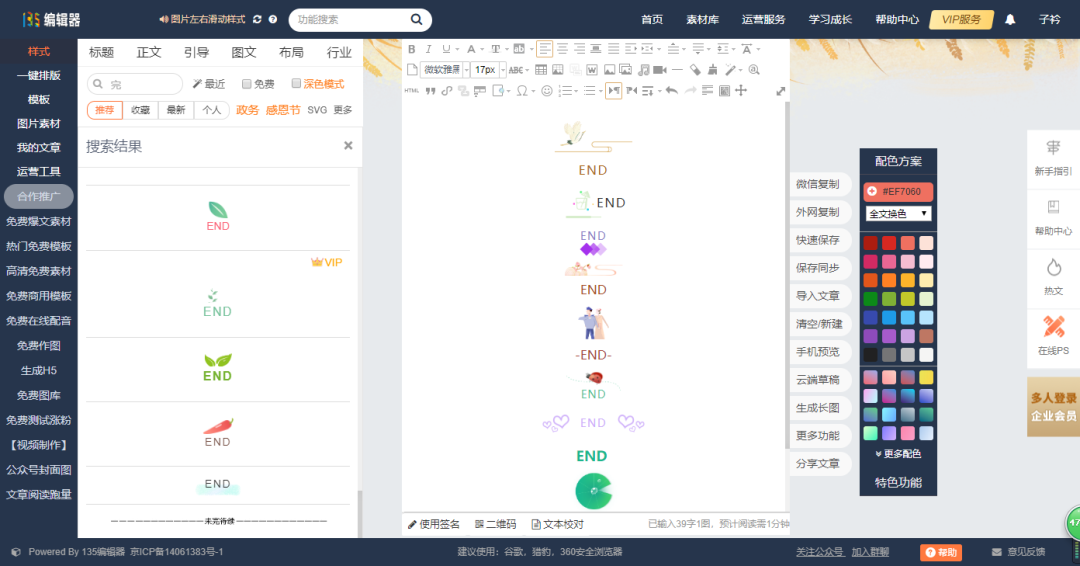The width and height of the screenshot is (1080, 566).
Task: Expand the editor to fullscreen
Action: pos(781,91)
